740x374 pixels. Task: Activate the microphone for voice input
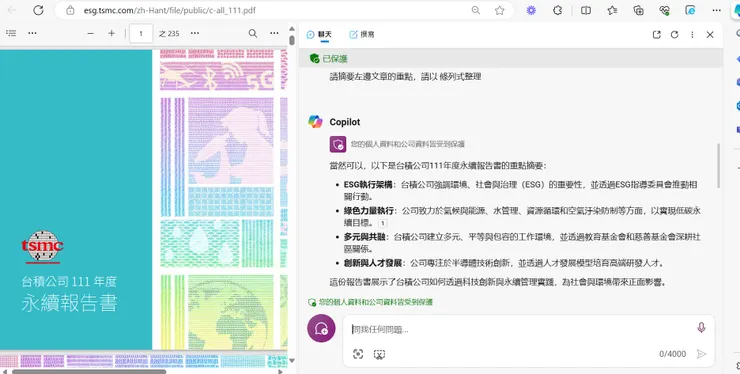click(x=701, y=327)
